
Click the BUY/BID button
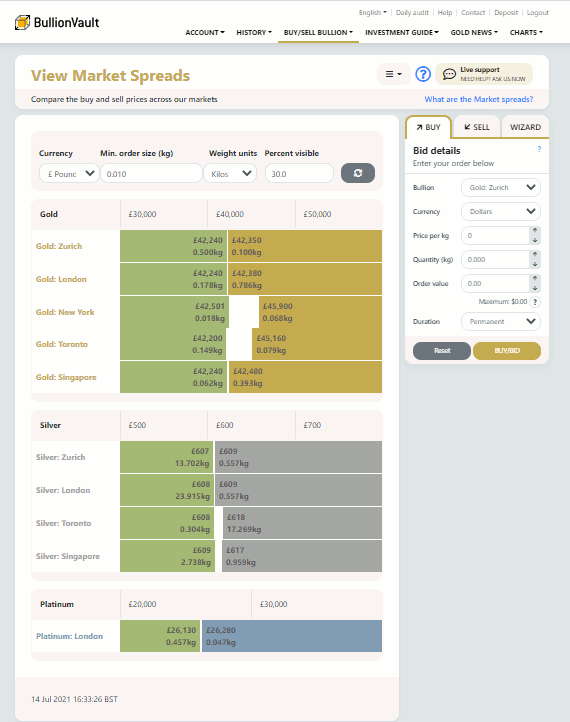(507, 350)
